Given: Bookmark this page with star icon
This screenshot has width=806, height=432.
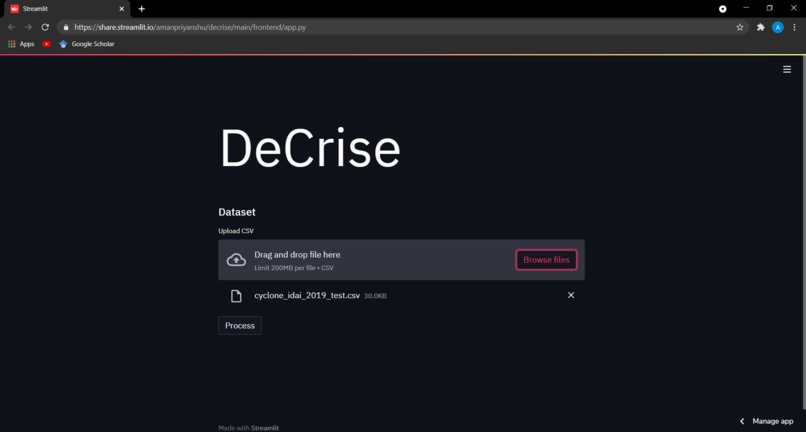Looking at the screenshot, I should tap(740, 27).
